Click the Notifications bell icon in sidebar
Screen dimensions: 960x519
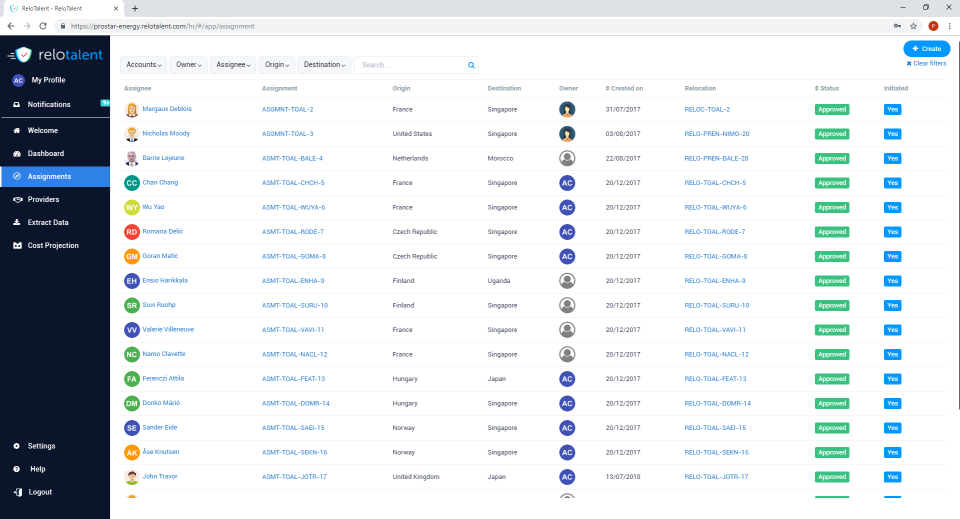point(17,105)
